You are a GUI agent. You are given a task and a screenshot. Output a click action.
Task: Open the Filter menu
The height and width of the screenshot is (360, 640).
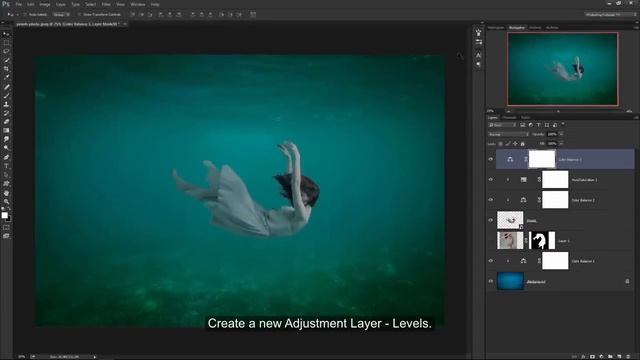[106, 4]
